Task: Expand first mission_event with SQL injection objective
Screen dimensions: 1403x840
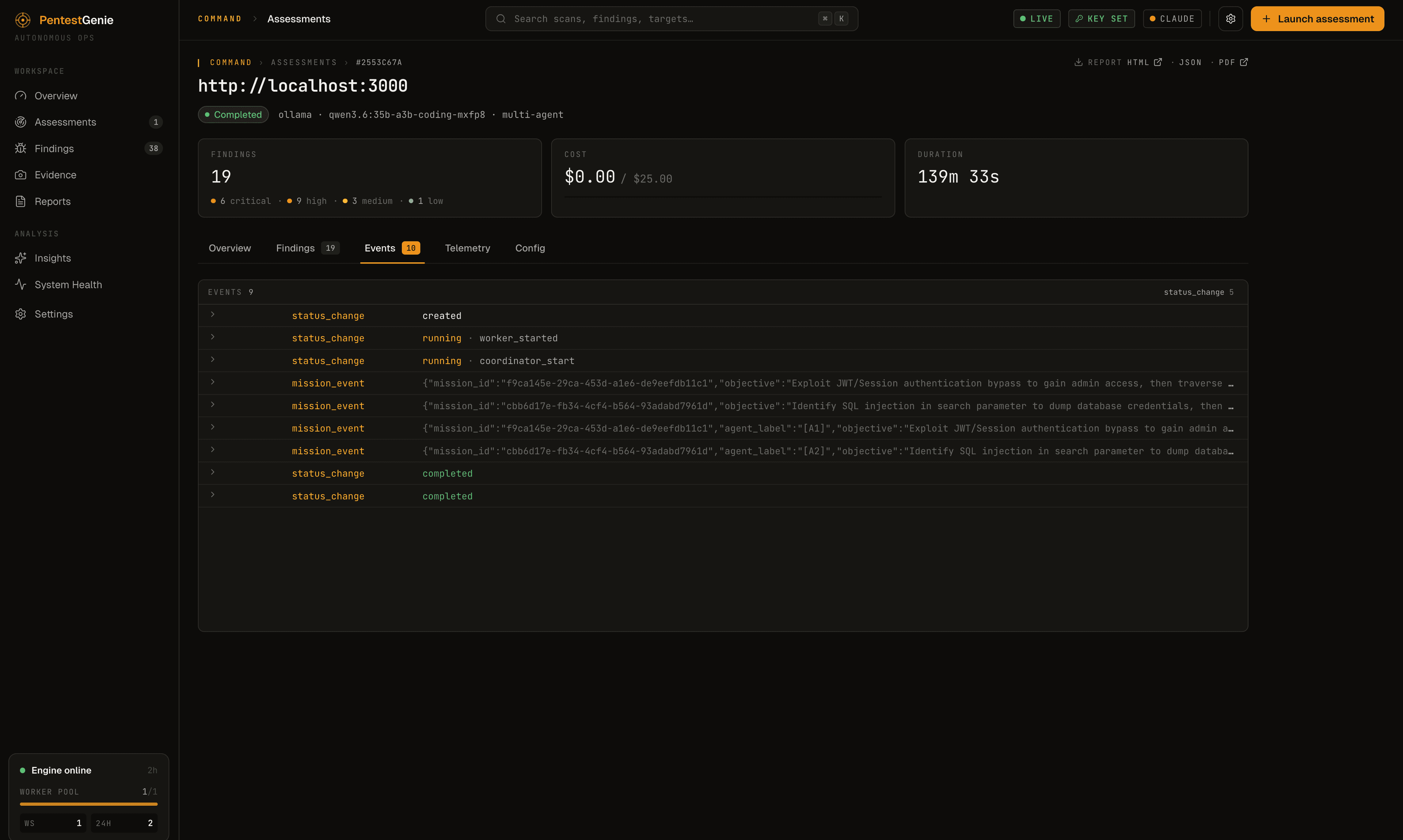Action: [213, 405]
